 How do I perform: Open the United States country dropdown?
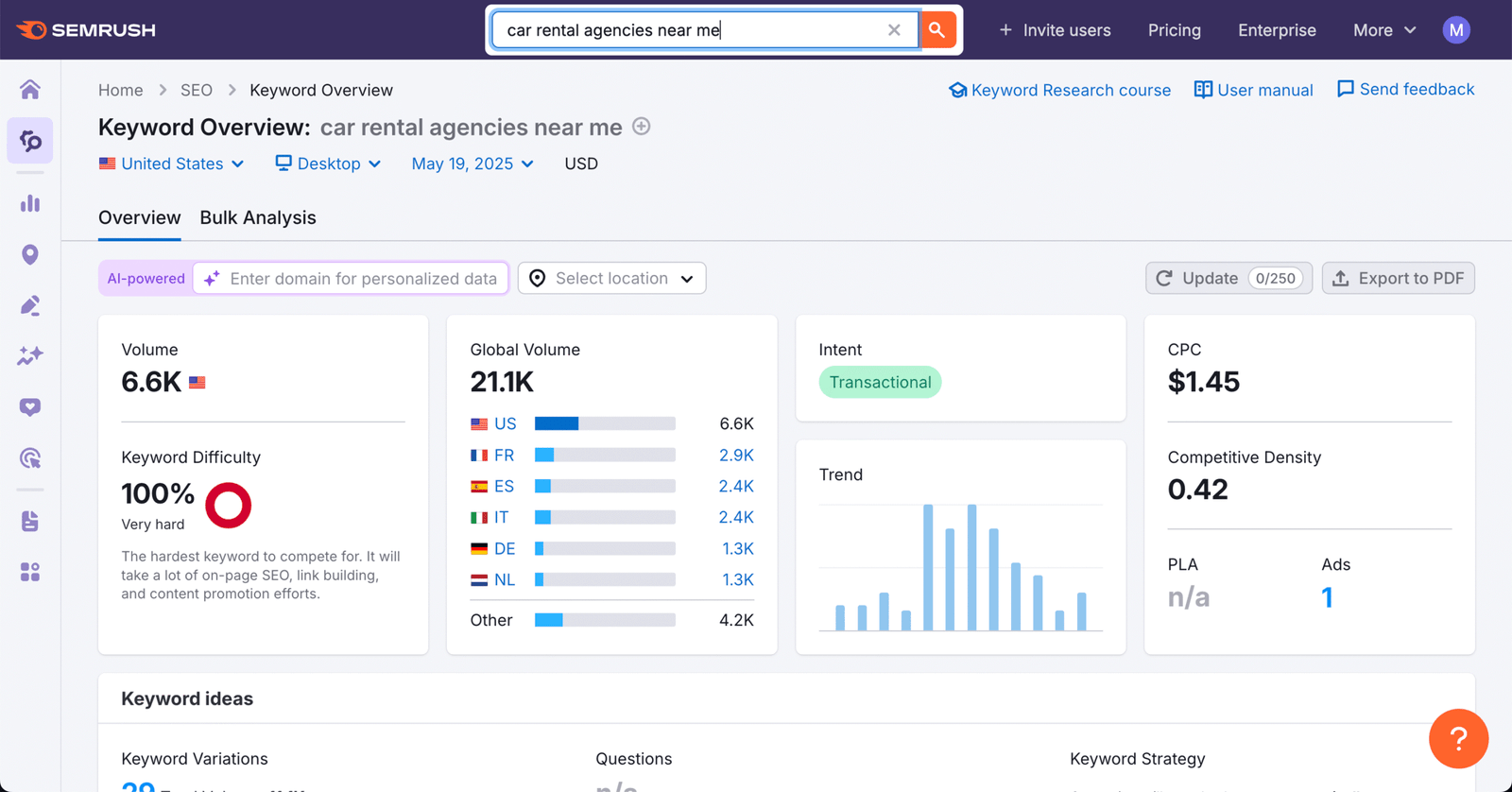point(171,164)
